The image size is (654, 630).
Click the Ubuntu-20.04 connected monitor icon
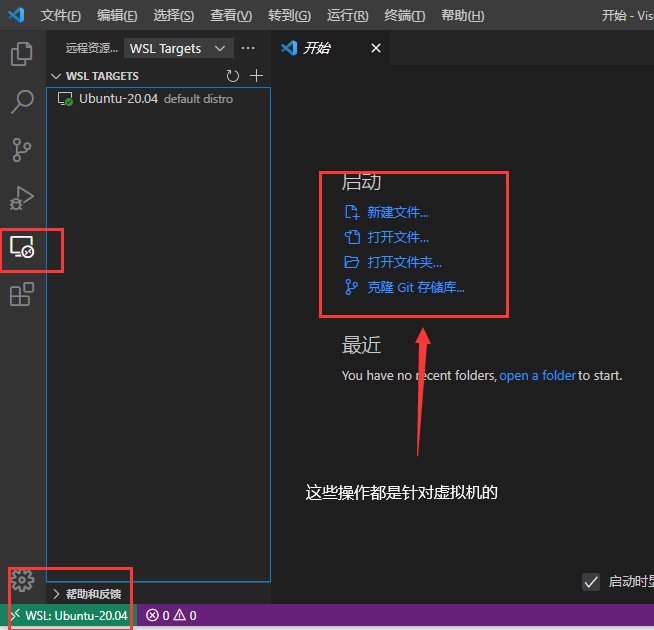(x=65, y=99)
